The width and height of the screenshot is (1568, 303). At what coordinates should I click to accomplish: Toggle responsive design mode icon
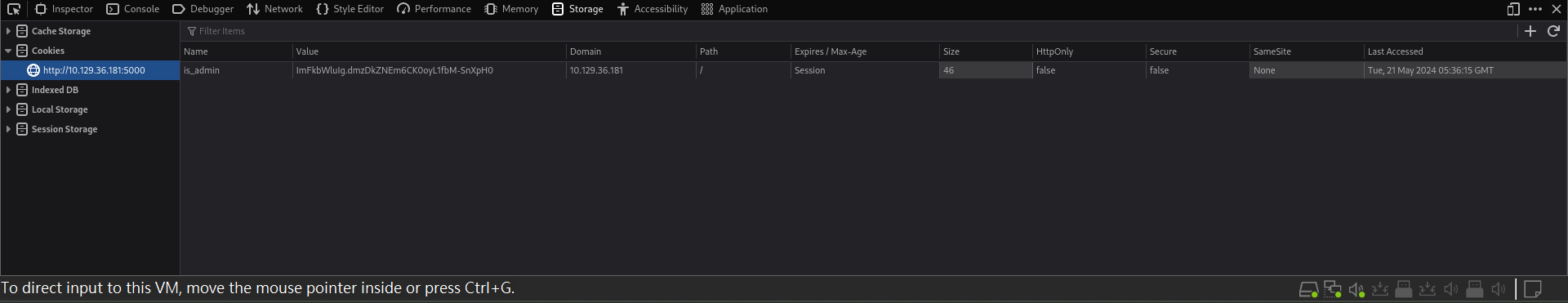click(x=1513, y=9)
